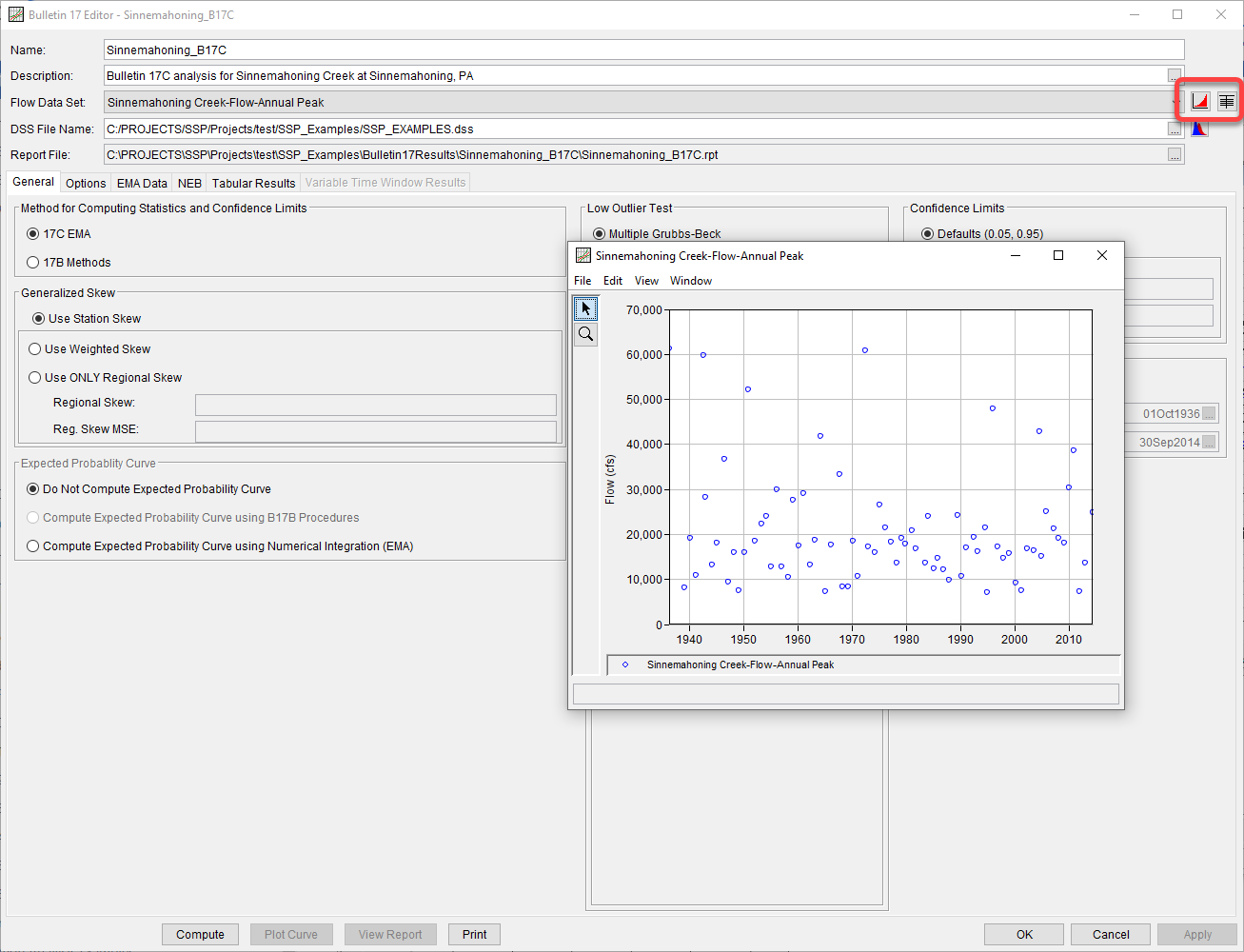Switch to EMA Data tab

142,183
